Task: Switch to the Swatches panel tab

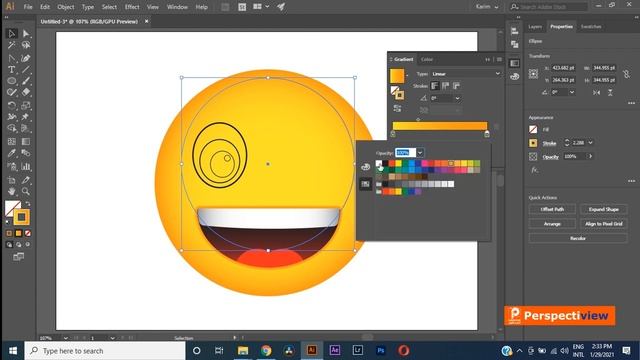Action: (x=591, y=27)
